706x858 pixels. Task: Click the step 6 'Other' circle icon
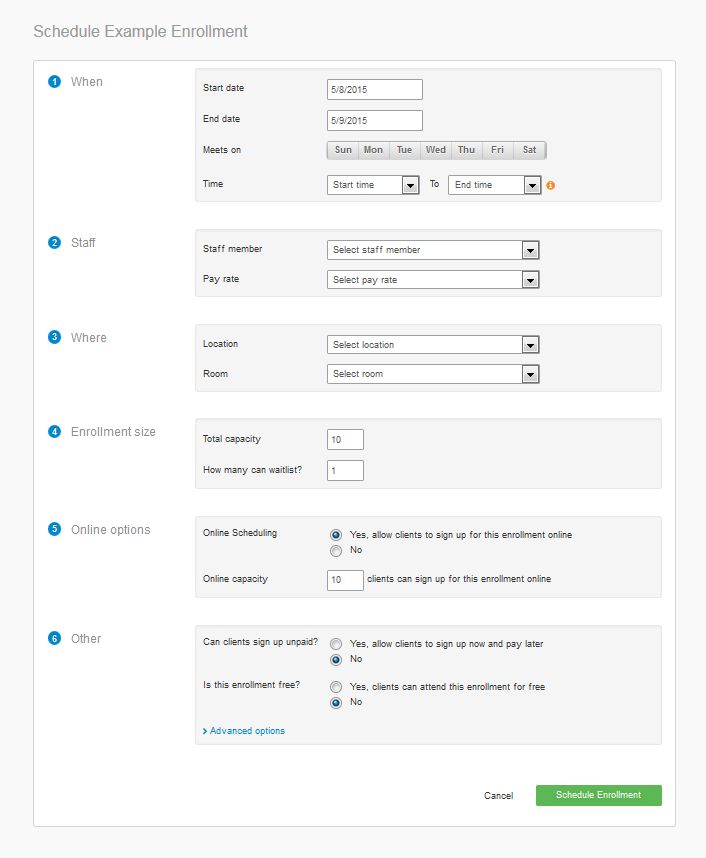coord(54,638)
